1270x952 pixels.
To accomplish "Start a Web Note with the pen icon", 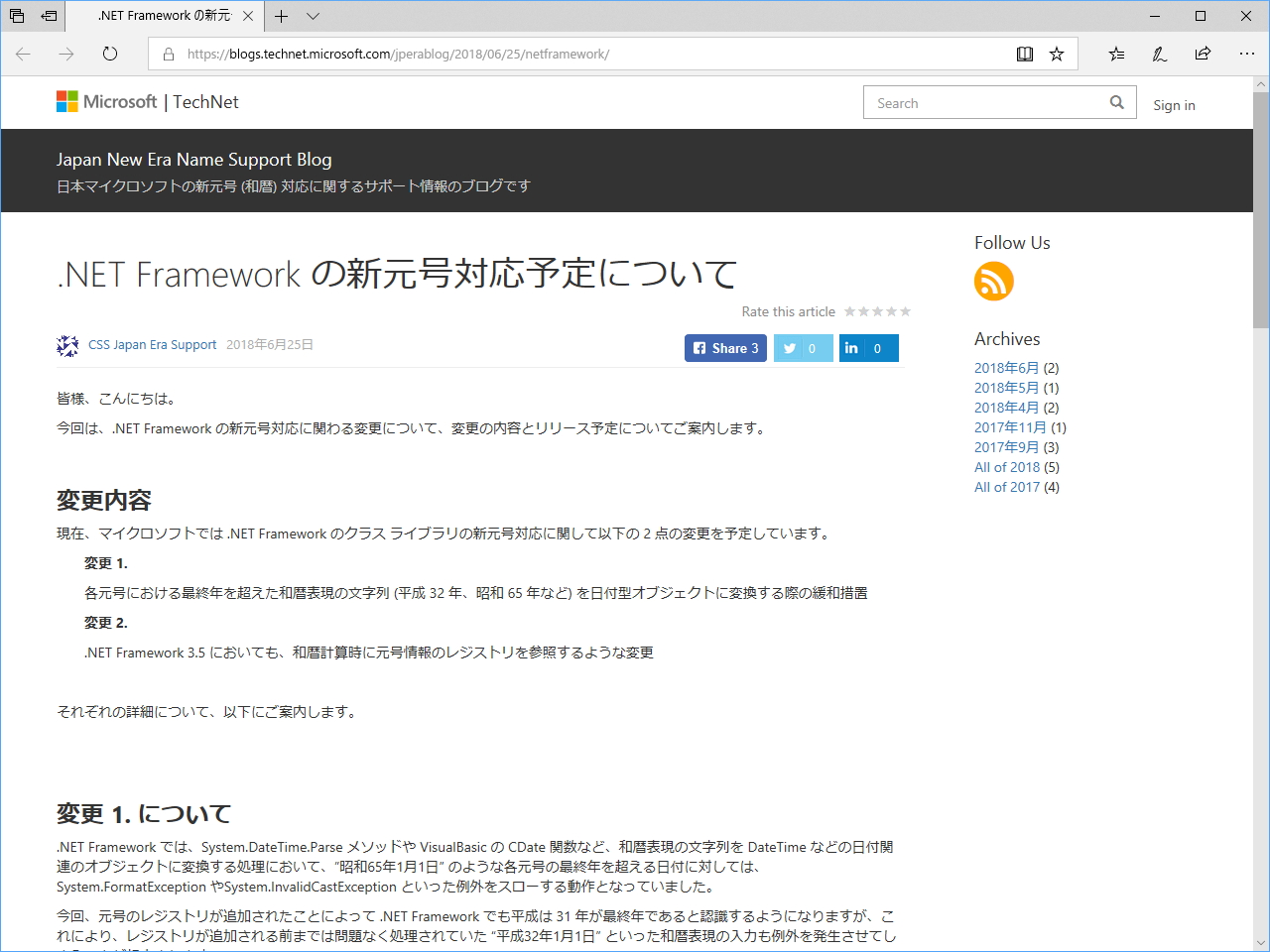I will tap(1159, 54).
